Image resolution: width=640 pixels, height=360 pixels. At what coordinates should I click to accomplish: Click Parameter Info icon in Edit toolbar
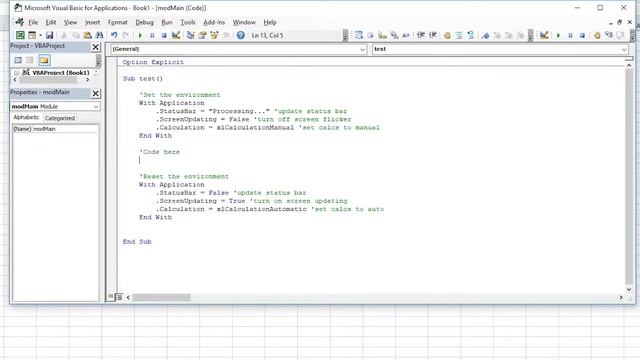(394, 35)
